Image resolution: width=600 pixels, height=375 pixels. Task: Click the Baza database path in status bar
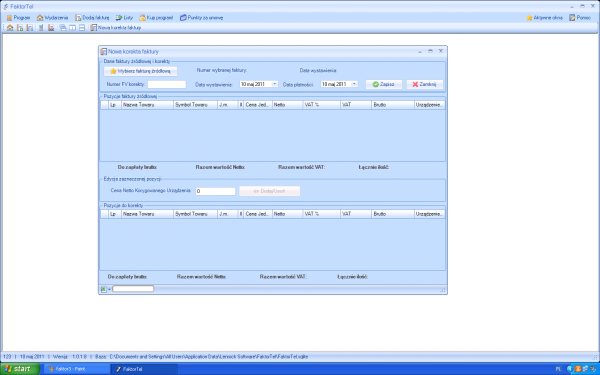point(201,357)
